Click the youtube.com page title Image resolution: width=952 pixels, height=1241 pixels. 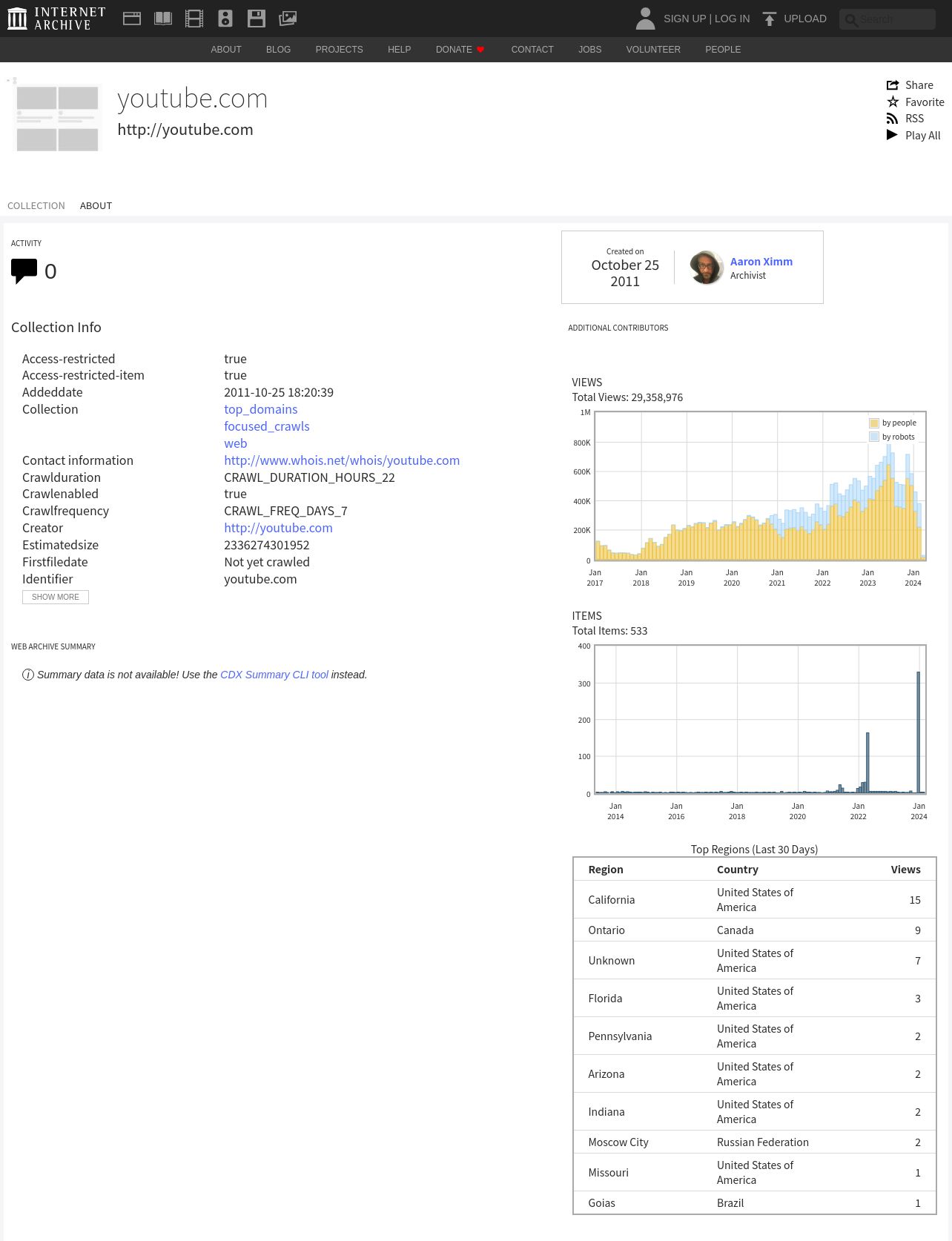pyautogui.click(x=193, y=99)
